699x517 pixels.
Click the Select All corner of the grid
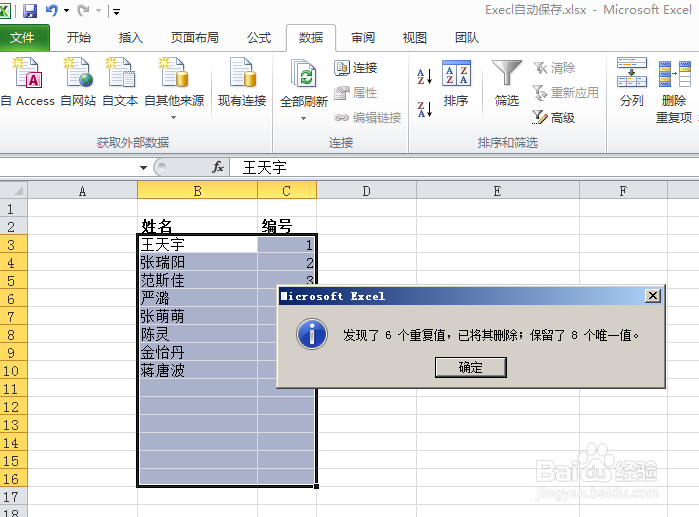tap(14, 191)
